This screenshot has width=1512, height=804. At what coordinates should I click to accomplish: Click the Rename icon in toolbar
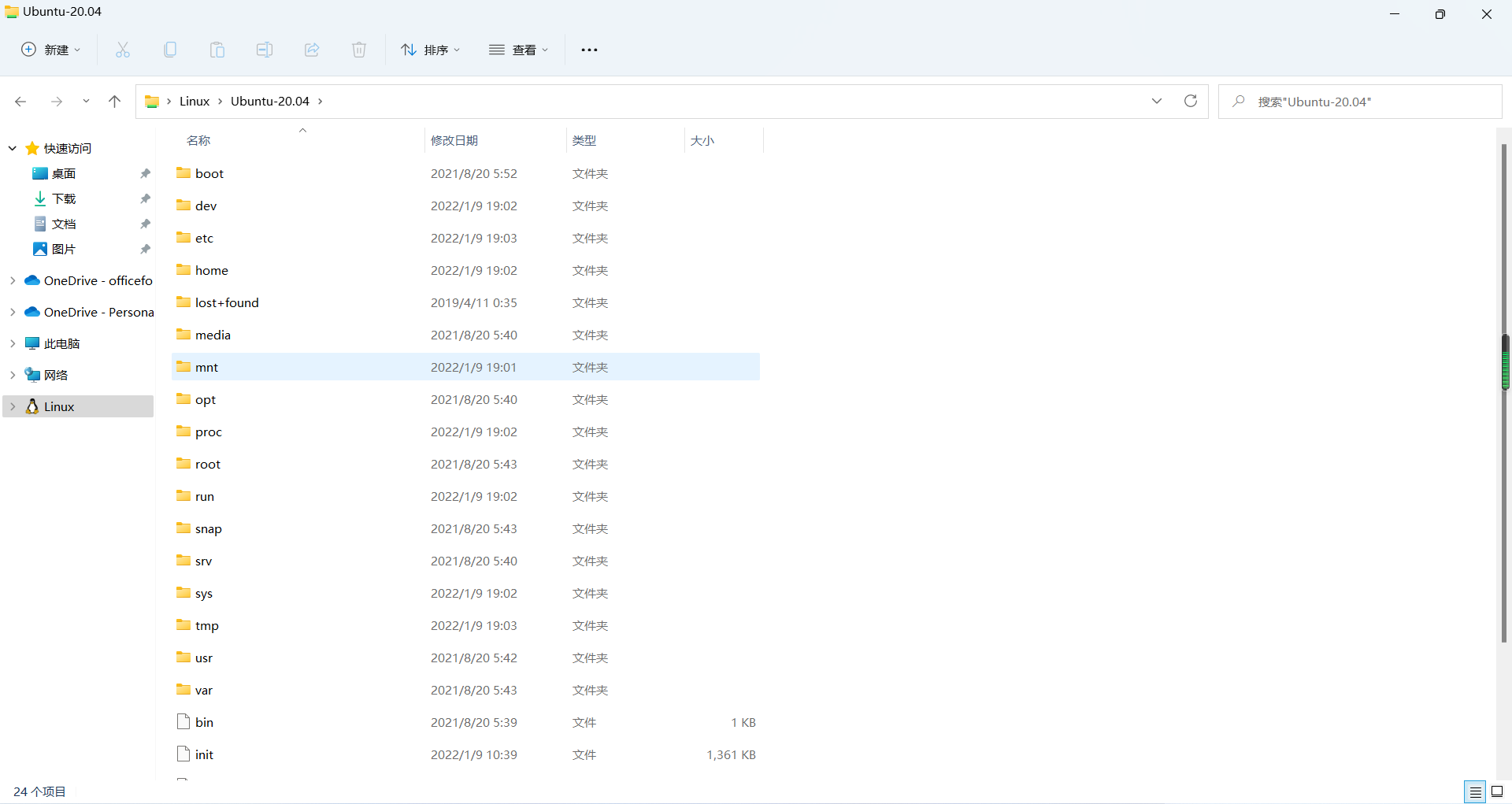point(265,50)
